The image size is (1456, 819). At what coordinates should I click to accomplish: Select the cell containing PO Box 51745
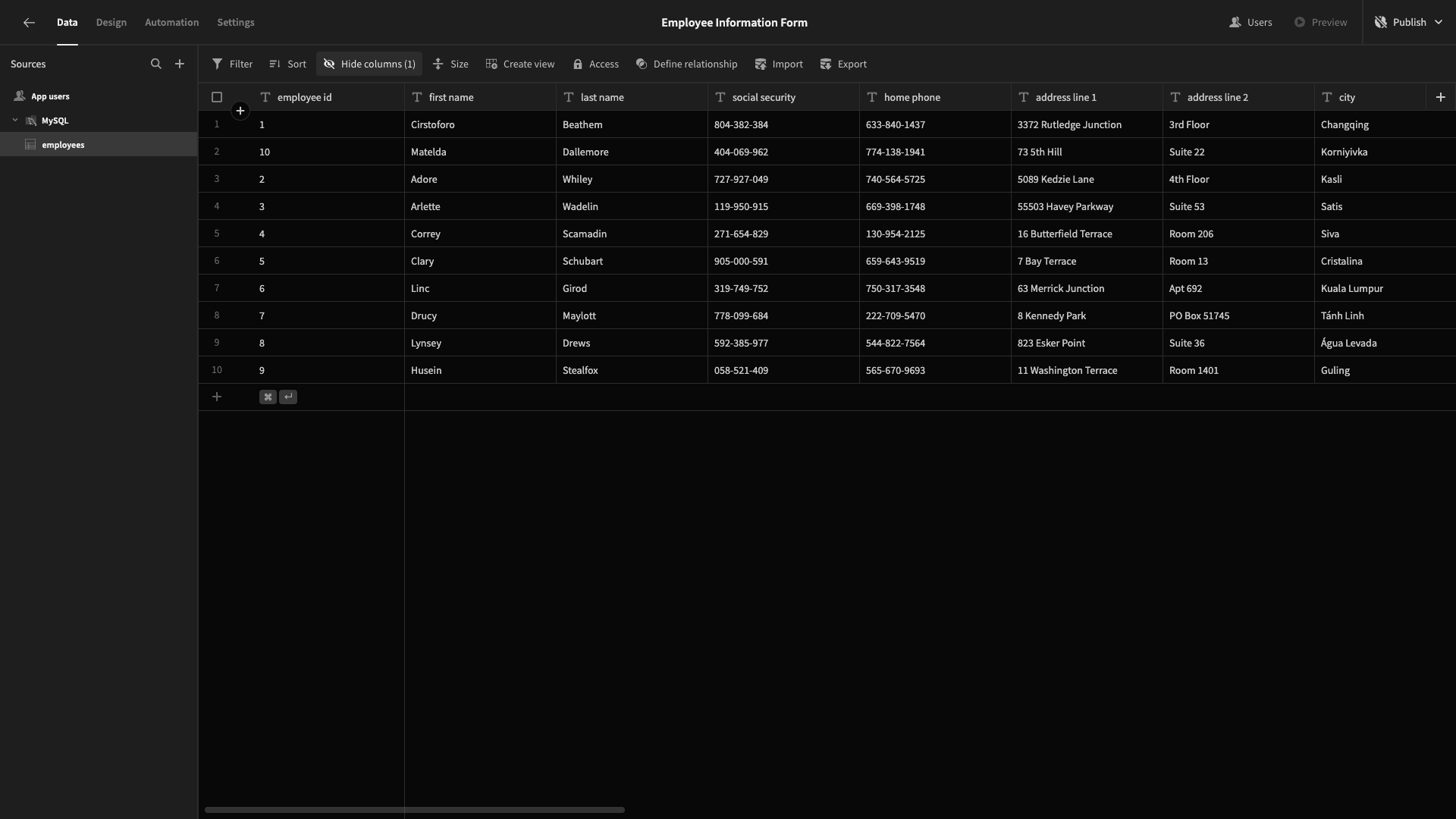pyautogui.click(x=1238, y=315)
